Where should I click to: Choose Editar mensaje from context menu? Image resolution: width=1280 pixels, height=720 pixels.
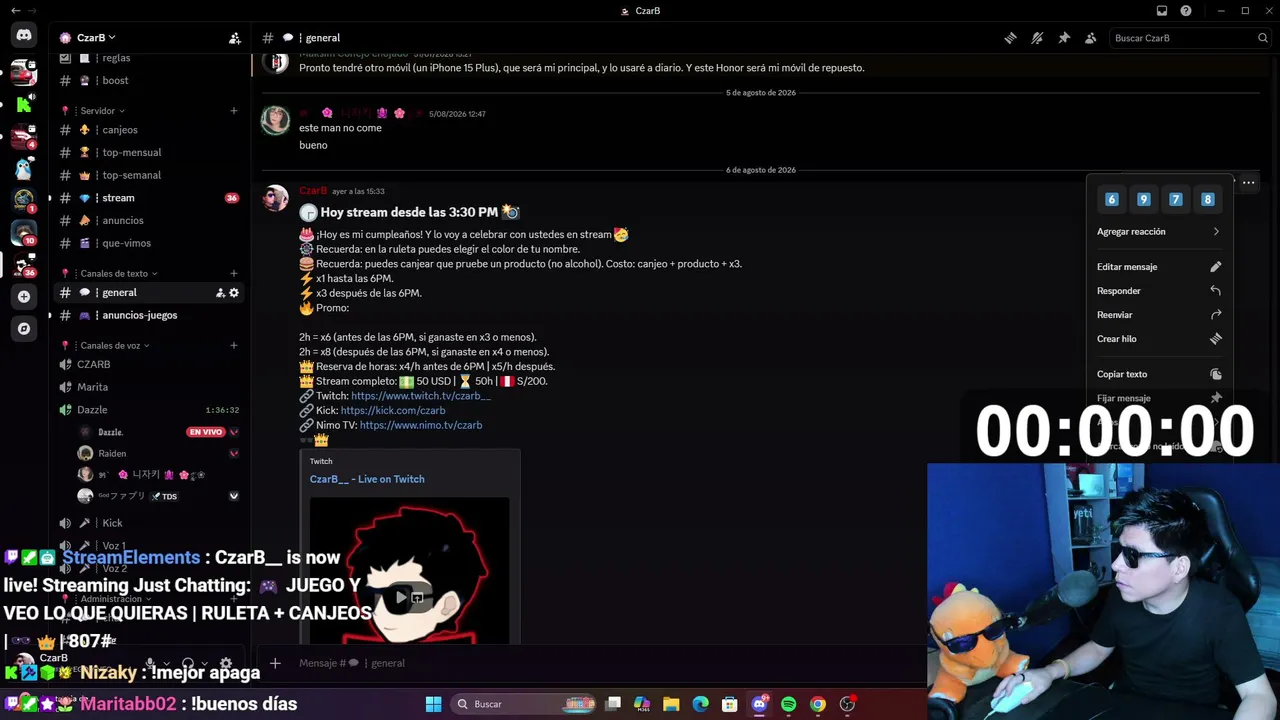(x=1158, y=267)
